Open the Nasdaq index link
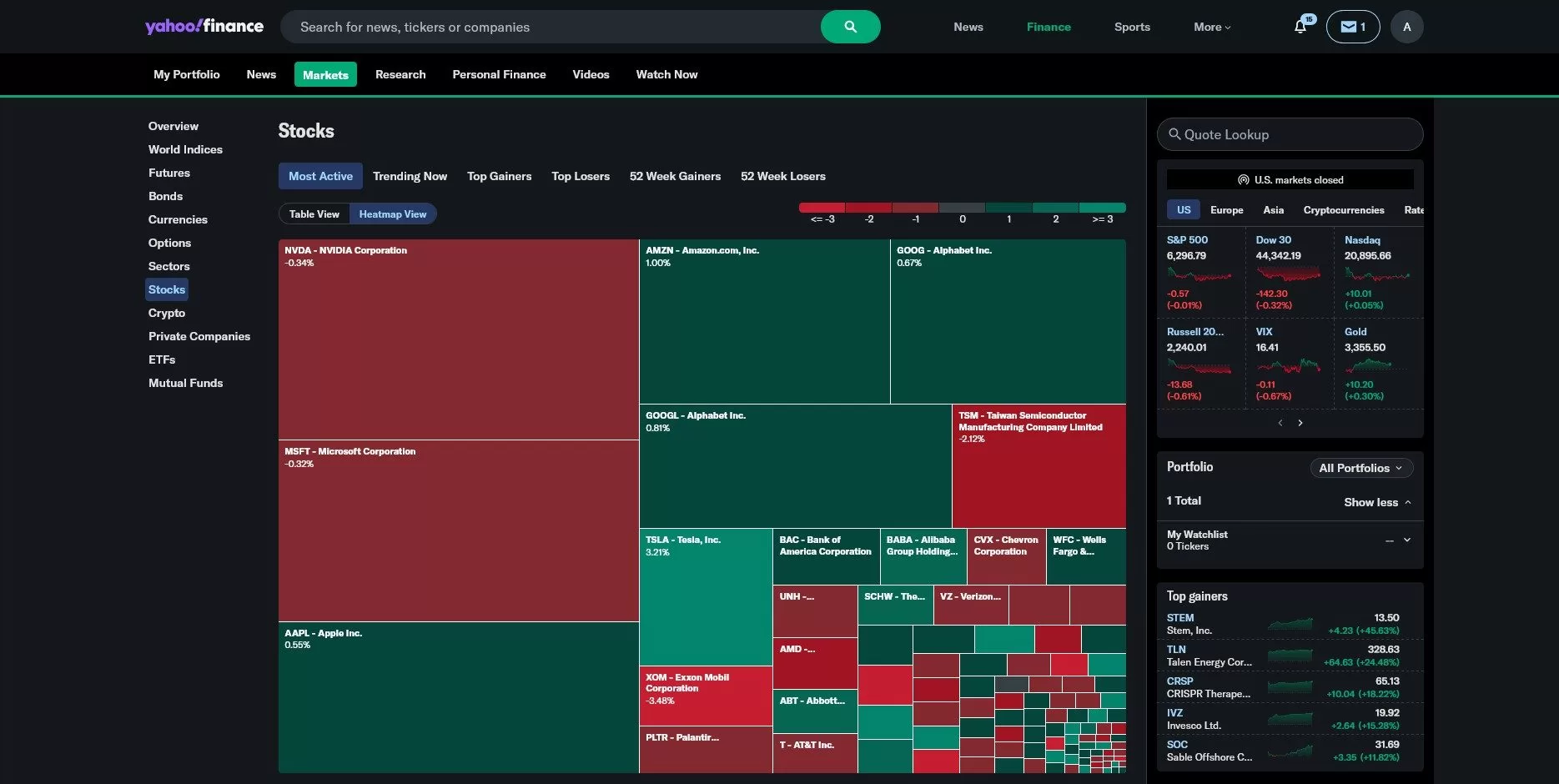The height and width of the screenshot is (784, 1559). point(1362,240)
